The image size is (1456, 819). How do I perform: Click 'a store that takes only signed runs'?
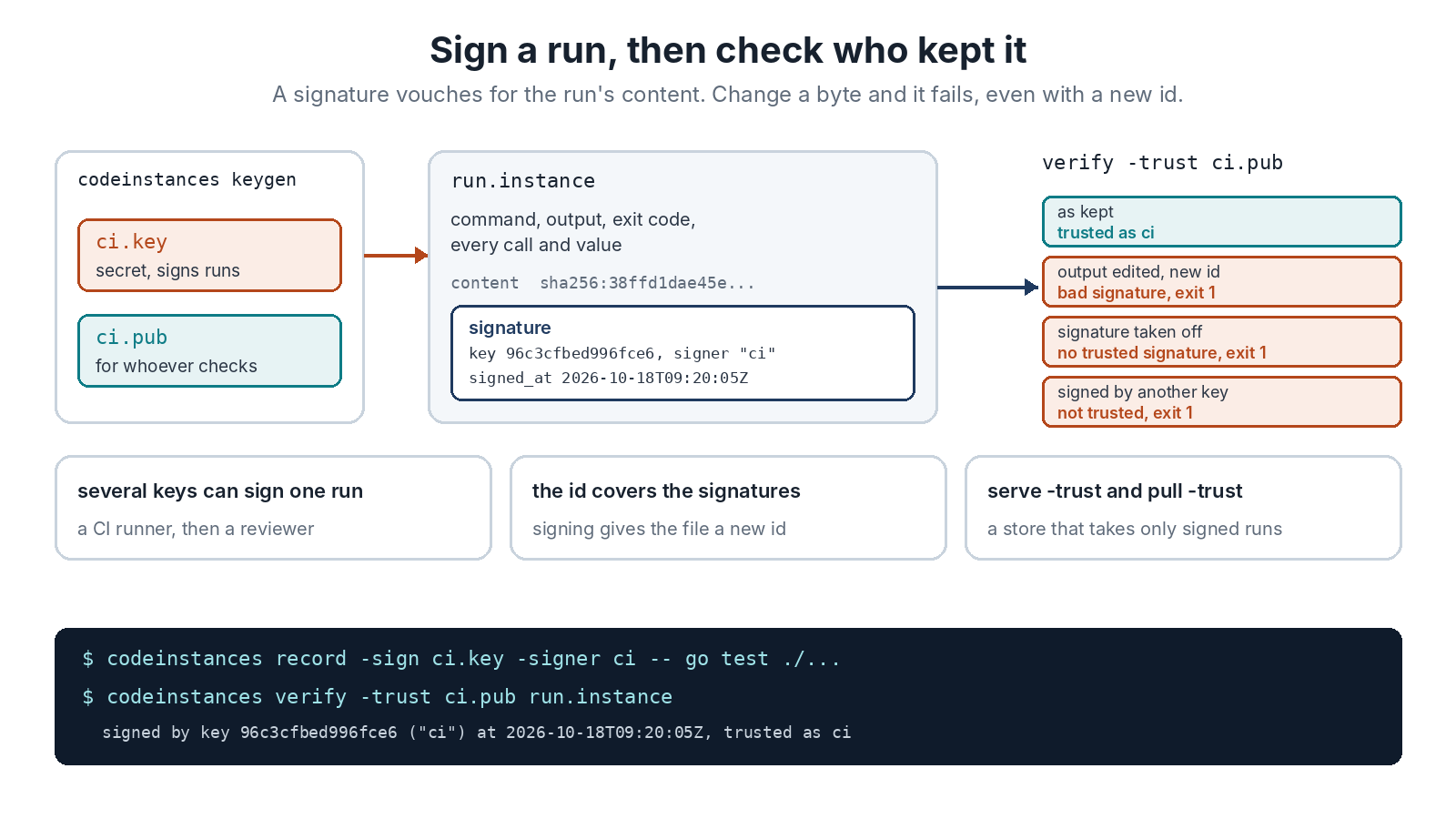pyautogui.click(x=1135, y=529)
